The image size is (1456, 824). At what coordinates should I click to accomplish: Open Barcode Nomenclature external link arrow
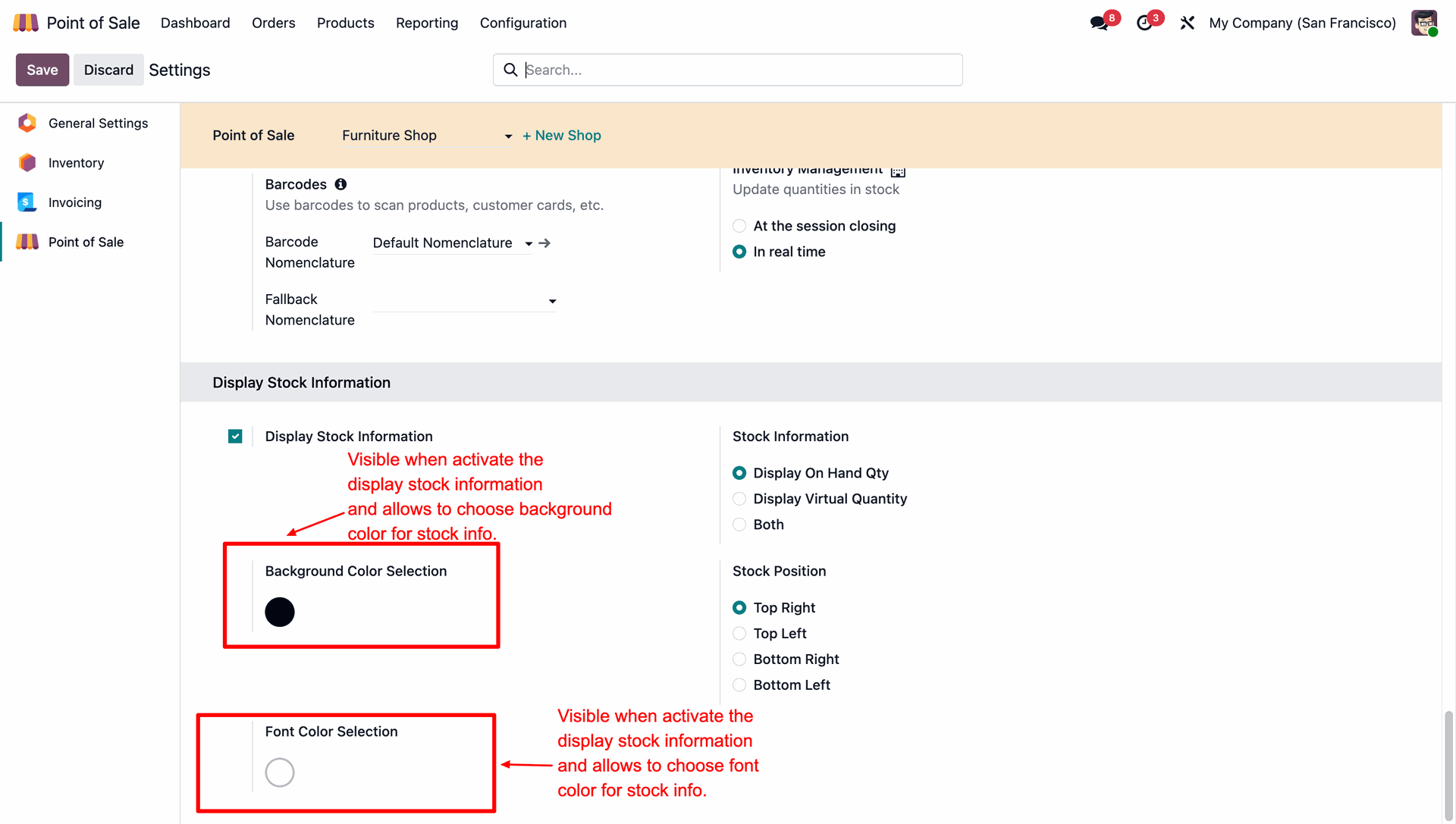point(544,243)
